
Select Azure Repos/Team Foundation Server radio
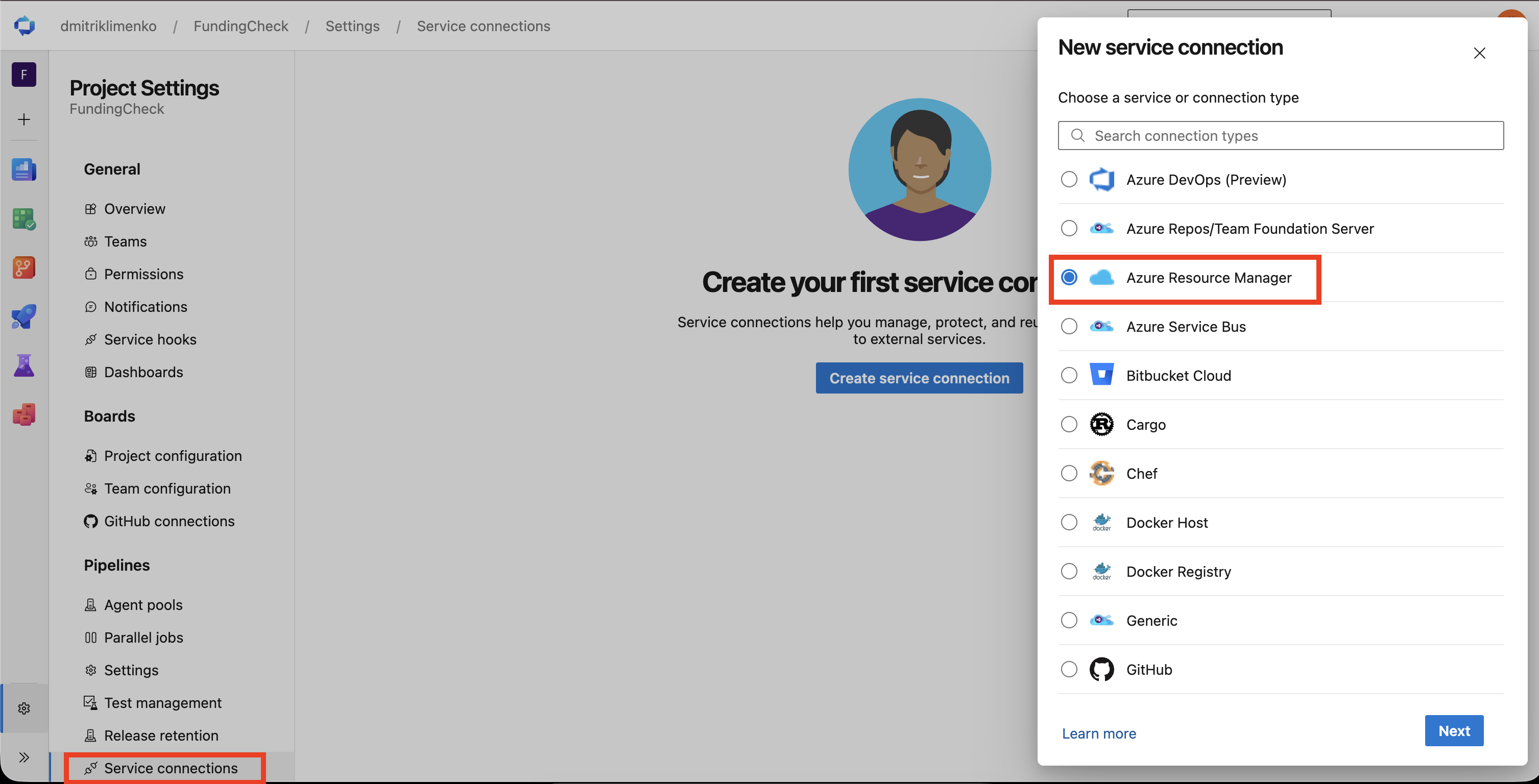pyautogui.click(x=1069, y=228)
